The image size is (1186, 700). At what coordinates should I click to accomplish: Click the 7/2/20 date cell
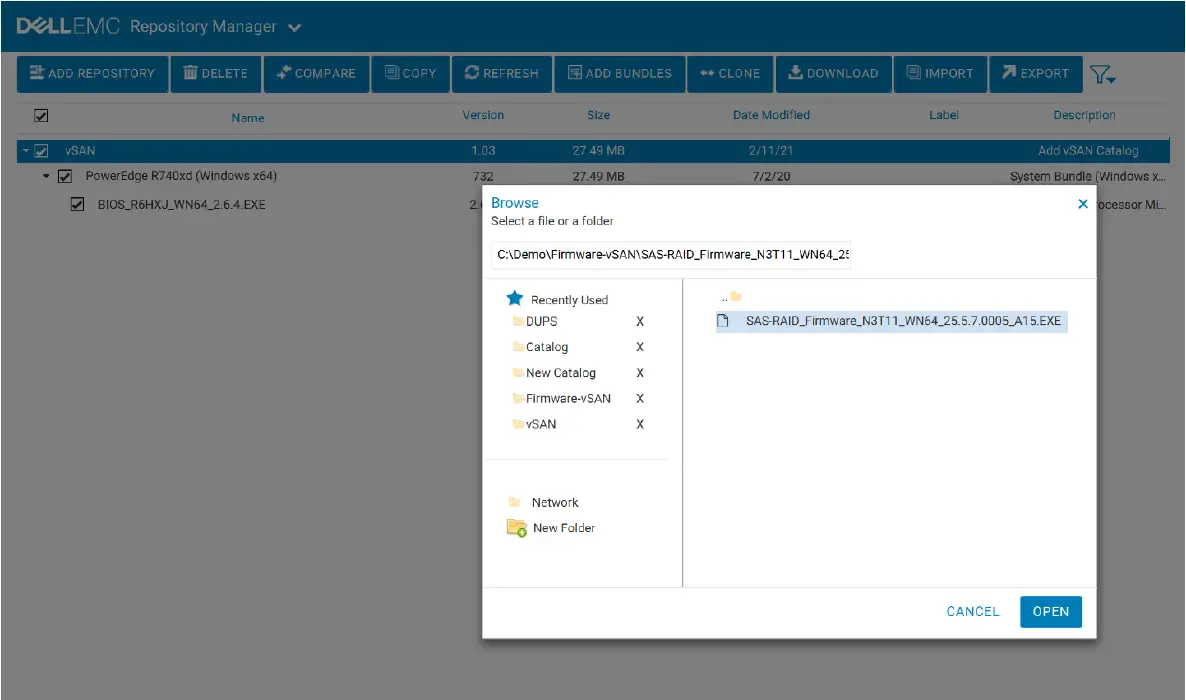(x=771, y=176)
